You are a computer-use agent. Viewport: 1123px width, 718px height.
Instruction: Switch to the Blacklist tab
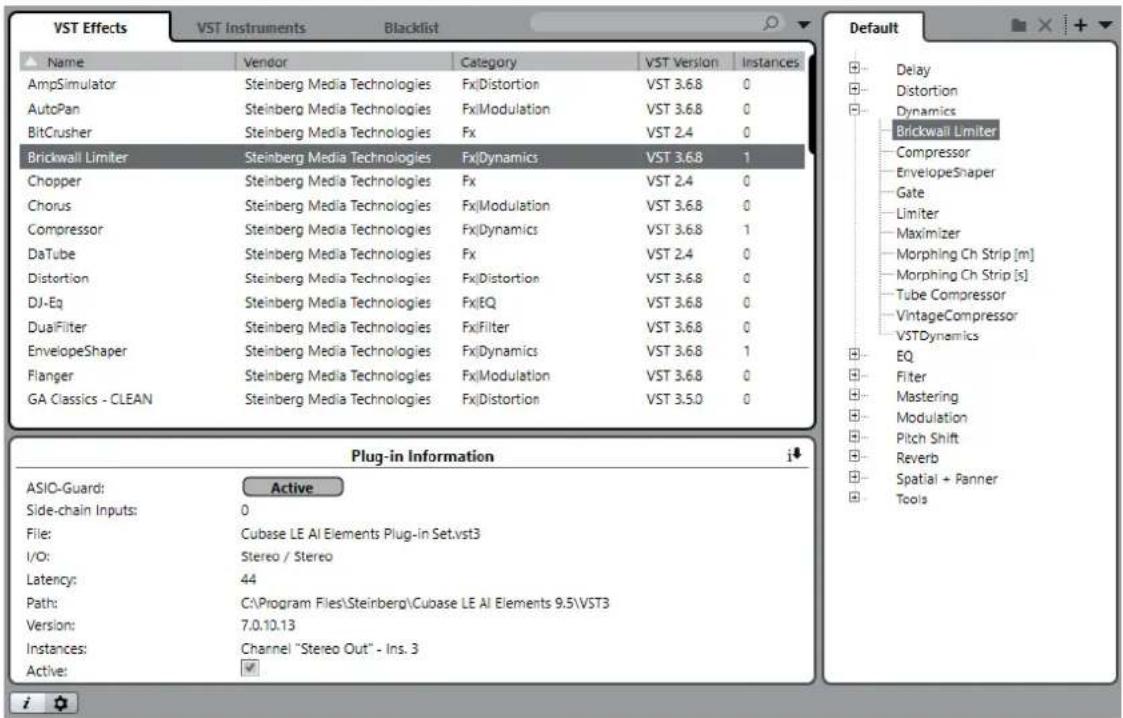click(411, 28)
